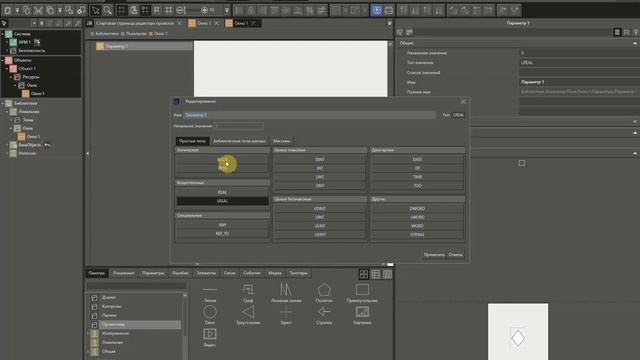Expand the Изображения palette group
The height and width of the screenshot is (360, 640).
tap(88, 333)
